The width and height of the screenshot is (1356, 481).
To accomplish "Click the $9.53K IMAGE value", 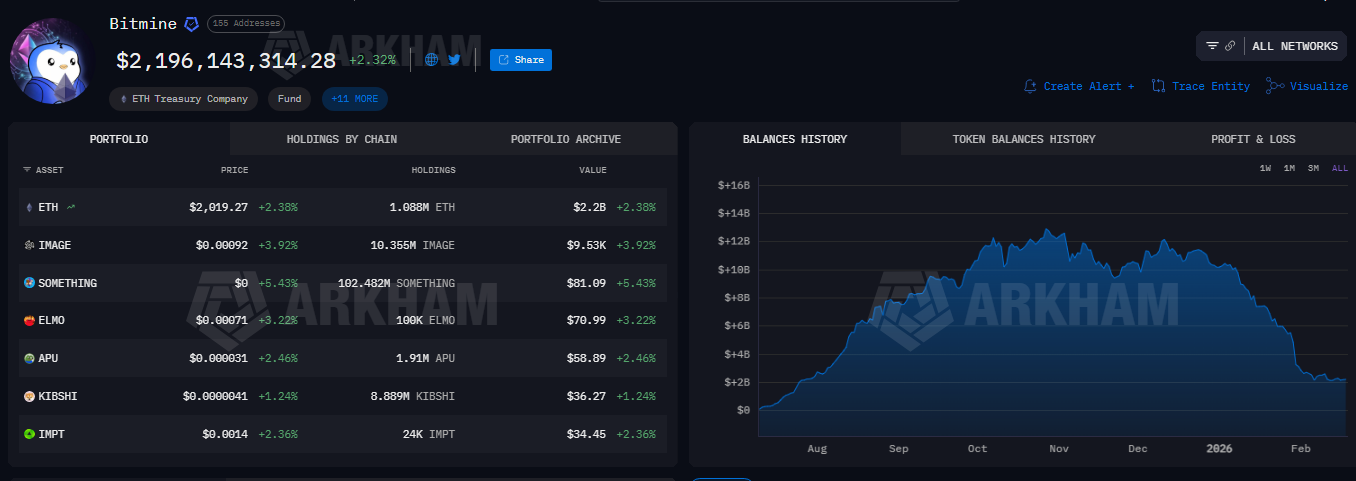I will (x=586, y=245).
